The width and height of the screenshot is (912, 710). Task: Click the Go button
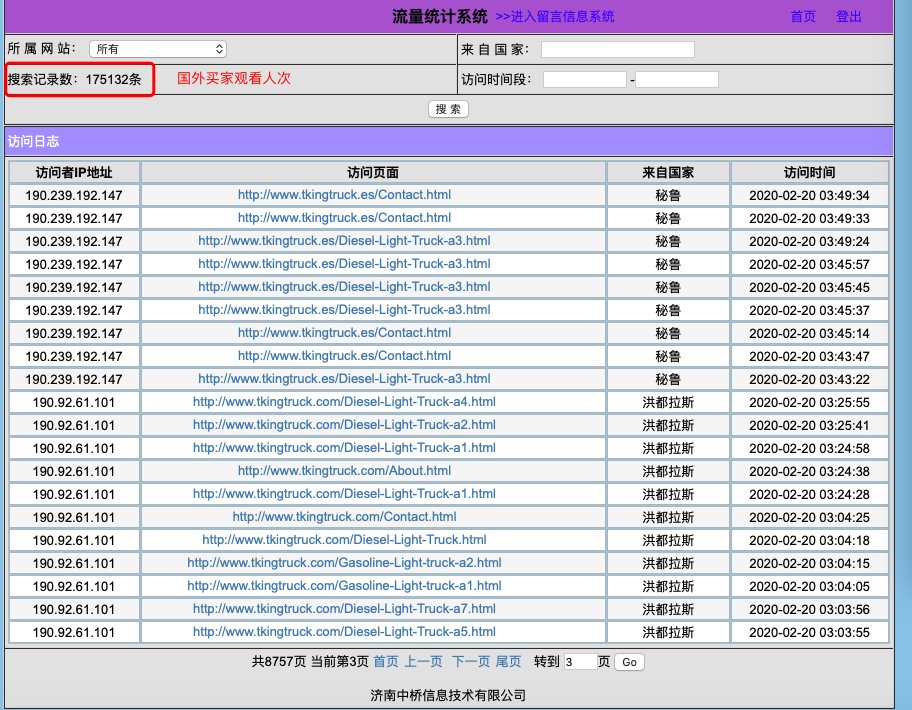pyautogui.click(x=629, y=662)
